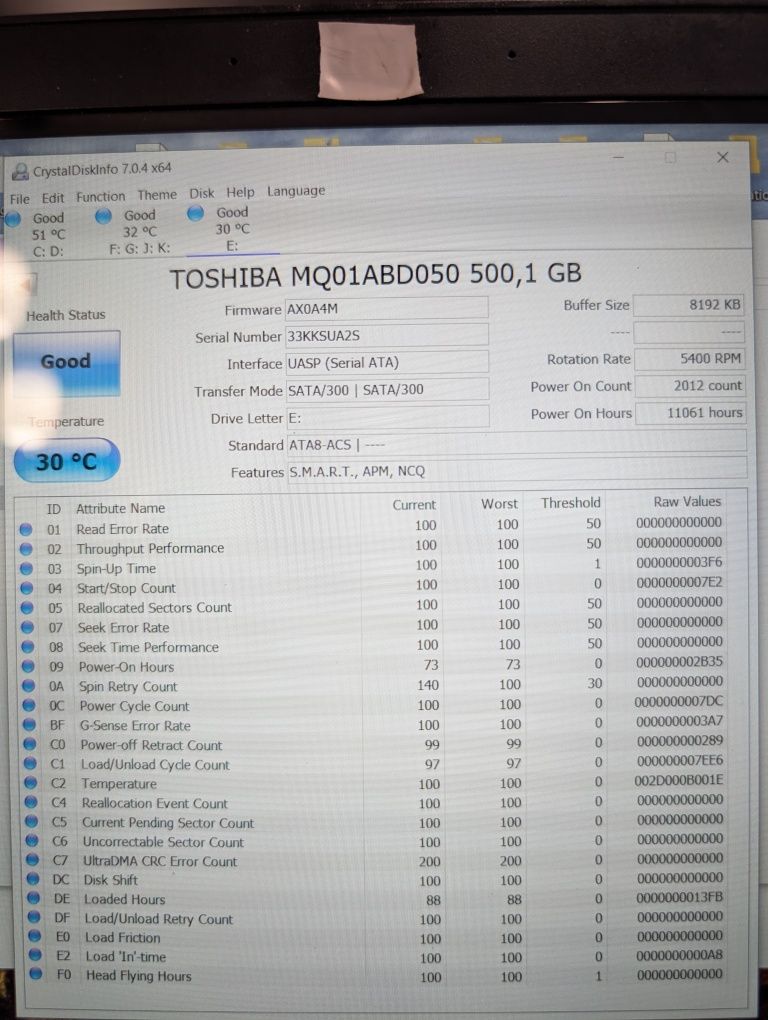Click the Transfer Mode field SATA/300
Screen dimensions: 768x1020
click(x=388, y=390)
